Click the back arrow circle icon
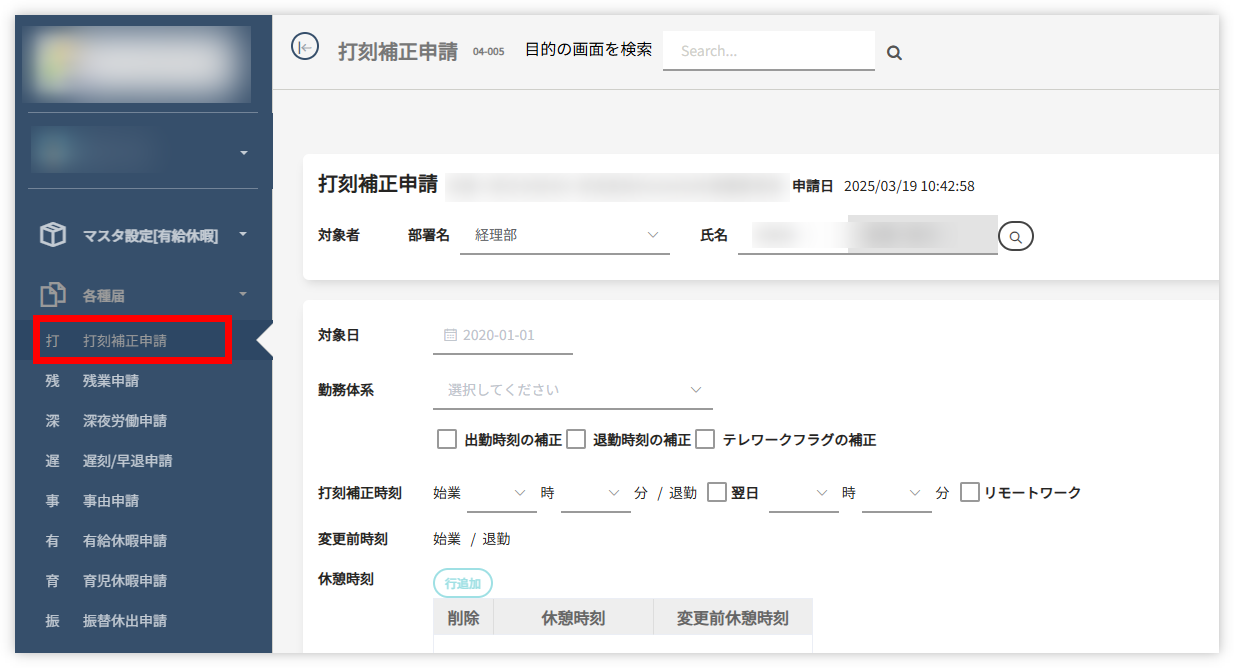The width and height of the screenshot is (1234, 668). (305, 46)
